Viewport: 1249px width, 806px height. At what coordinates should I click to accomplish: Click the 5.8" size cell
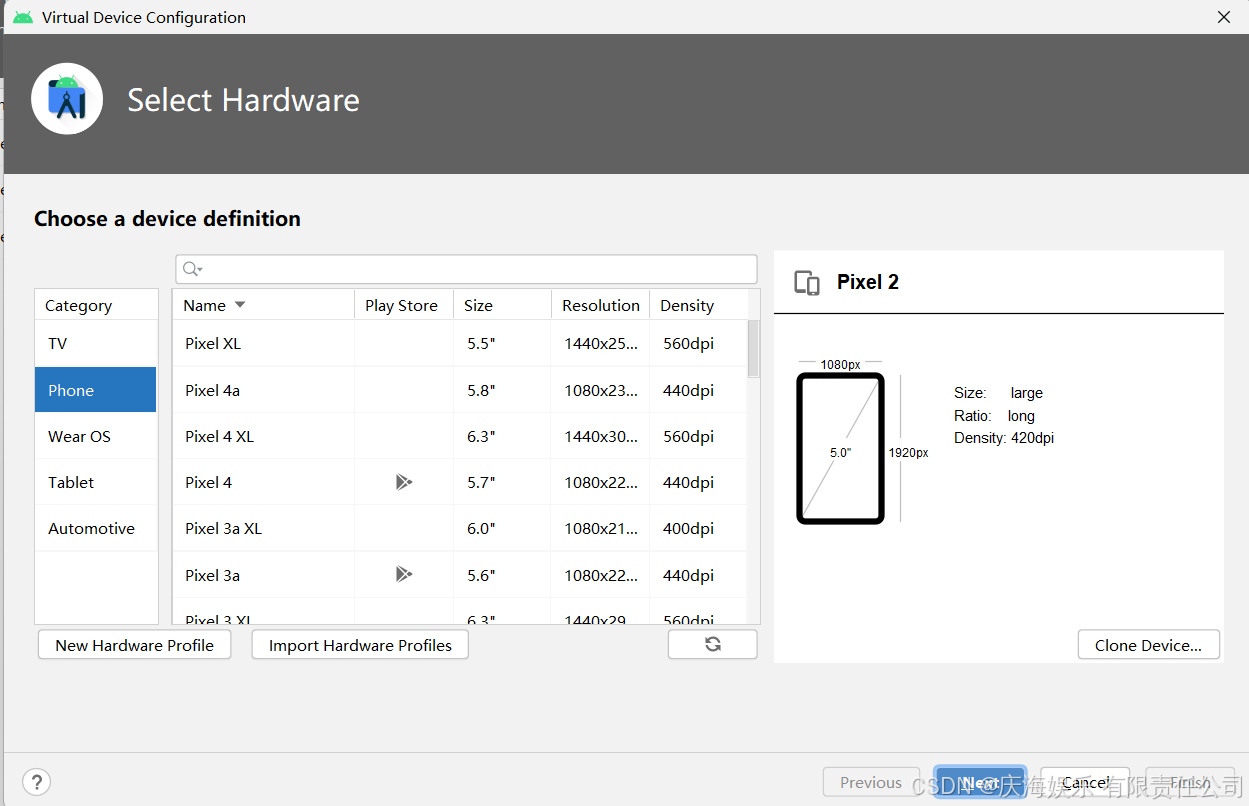[x=481, y=390]
